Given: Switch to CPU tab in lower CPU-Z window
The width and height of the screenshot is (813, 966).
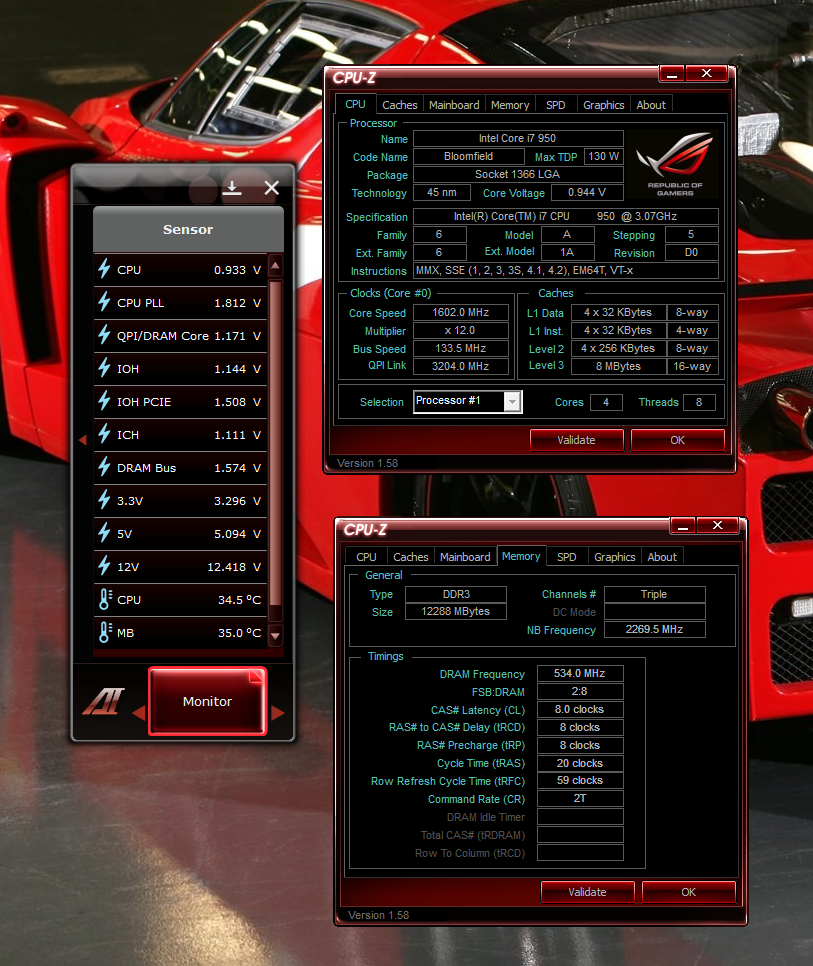Looking at the screenshot, I should tap(366, 557).
